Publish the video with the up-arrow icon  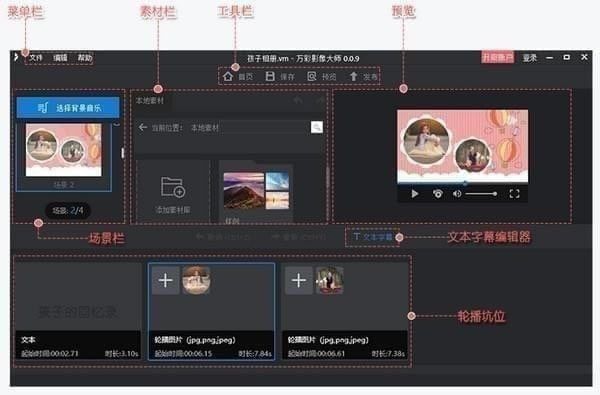354,77
